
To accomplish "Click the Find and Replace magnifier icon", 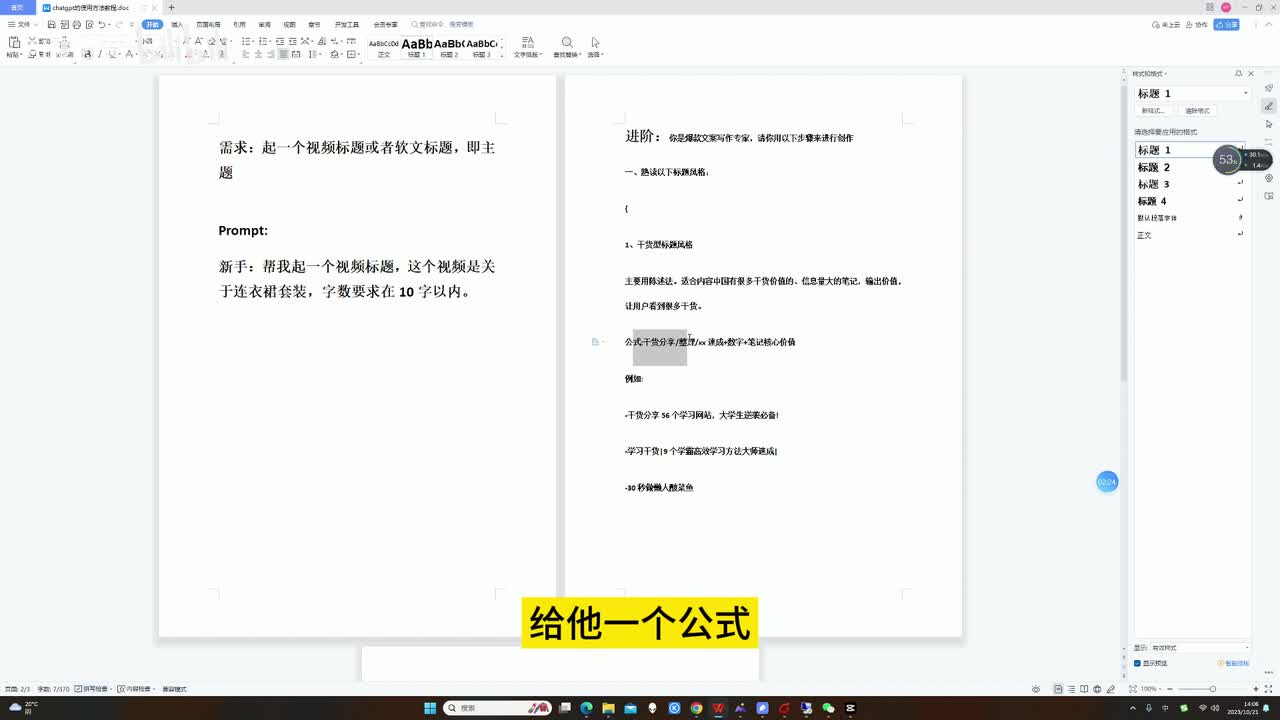I will click(x=566, y=43).
